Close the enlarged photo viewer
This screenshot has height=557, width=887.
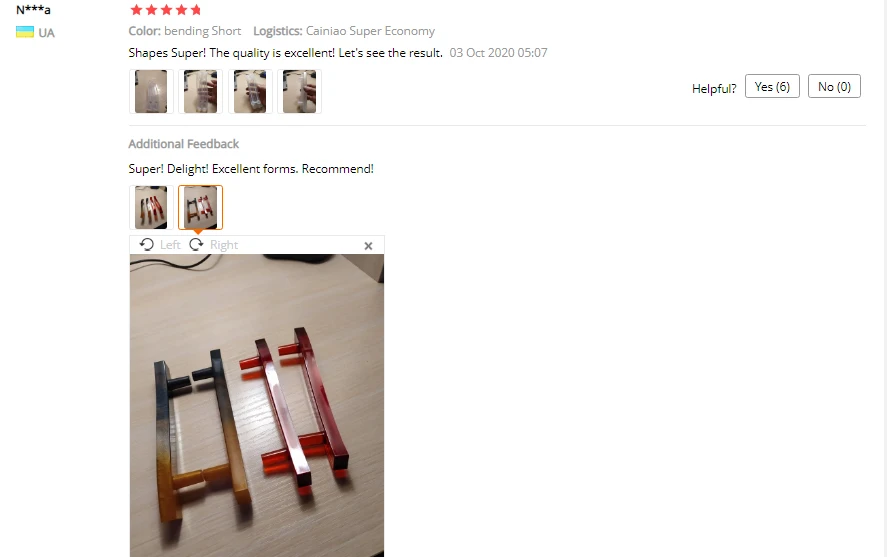[368, 245]
